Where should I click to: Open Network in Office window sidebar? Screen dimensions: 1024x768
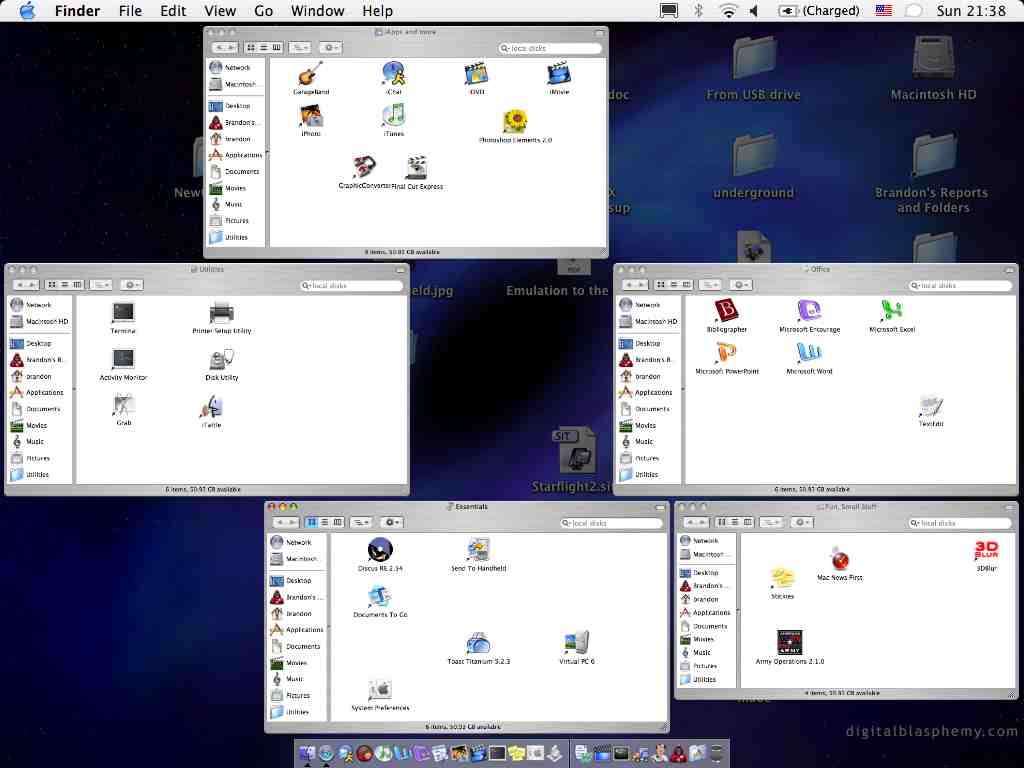[640, 304]
